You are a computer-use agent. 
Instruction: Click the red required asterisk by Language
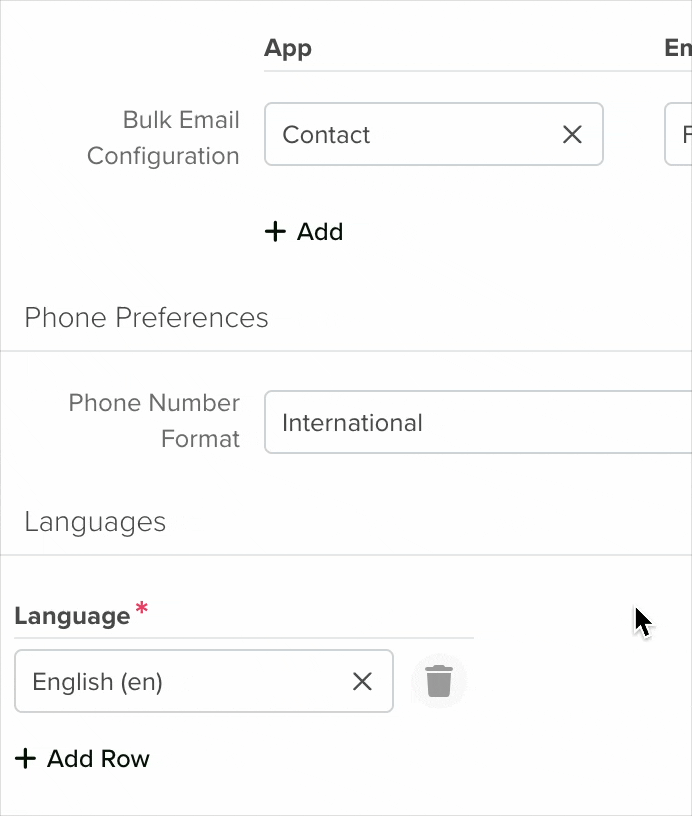click(142, 608)
